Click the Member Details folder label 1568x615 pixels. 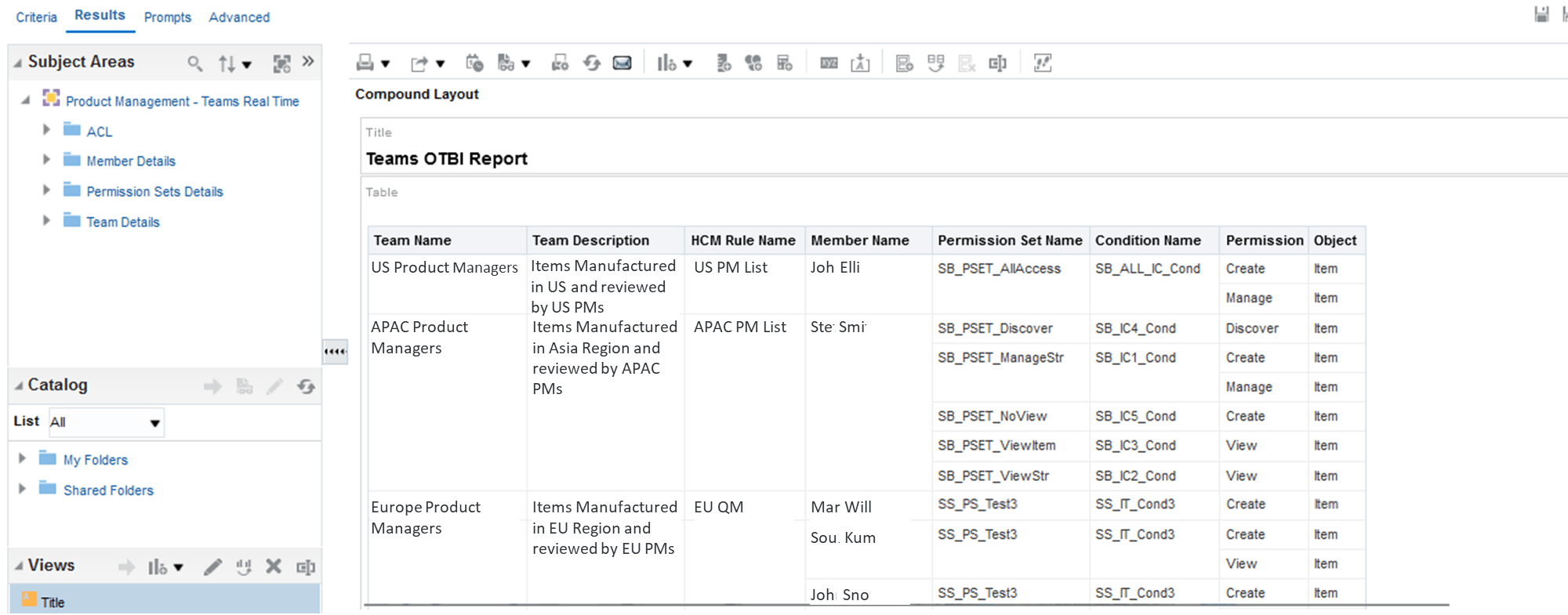coord(131,161)
